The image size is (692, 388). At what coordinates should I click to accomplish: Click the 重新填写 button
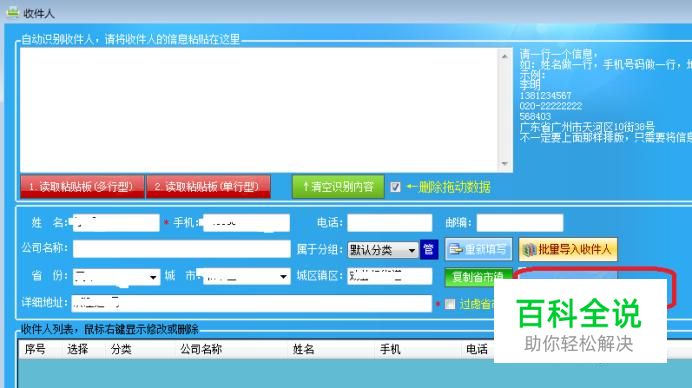click(x=478, y=249)
